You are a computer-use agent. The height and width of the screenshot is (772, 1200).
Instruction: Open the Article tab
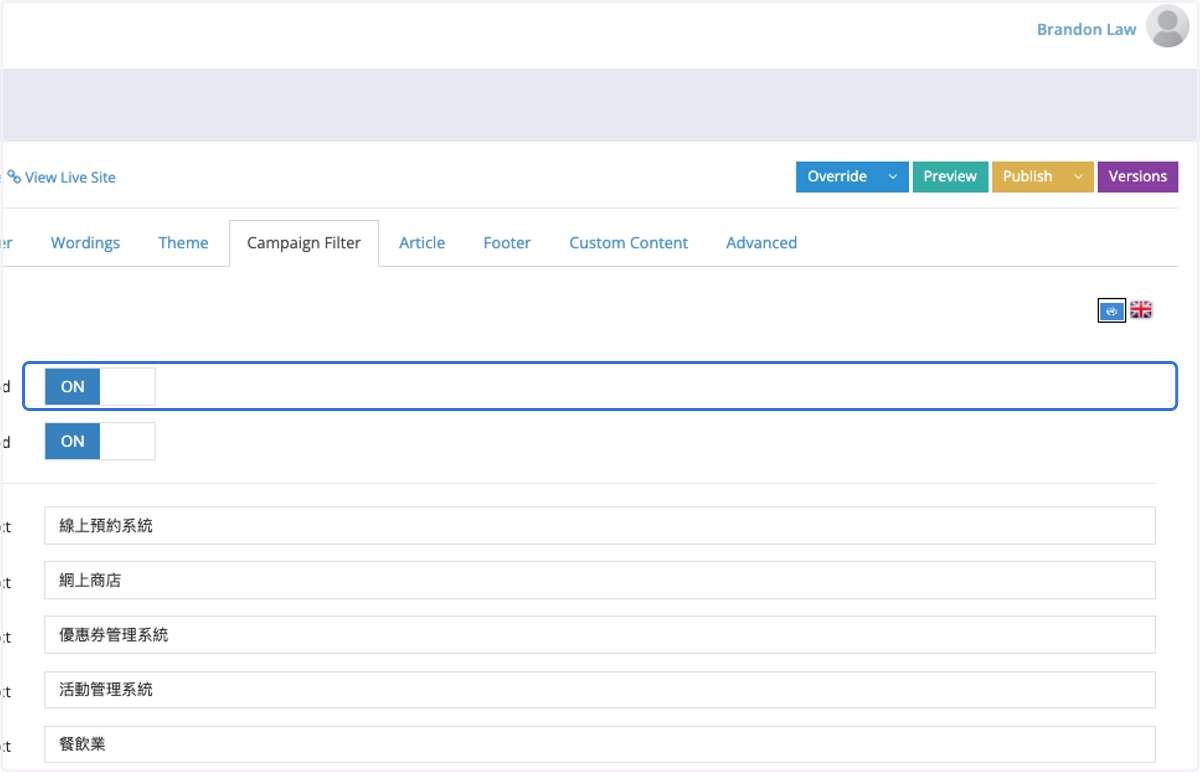click(x=422, y=243)
